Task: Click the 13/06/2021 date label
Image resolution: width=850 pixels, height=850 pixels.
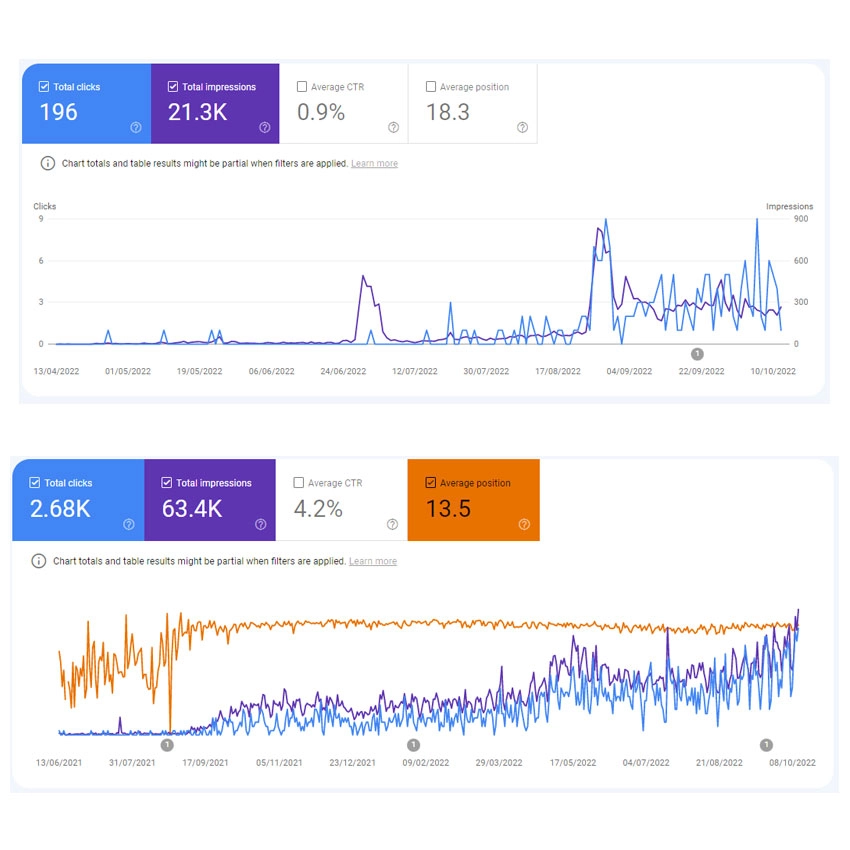Action: tap(59, 763)
